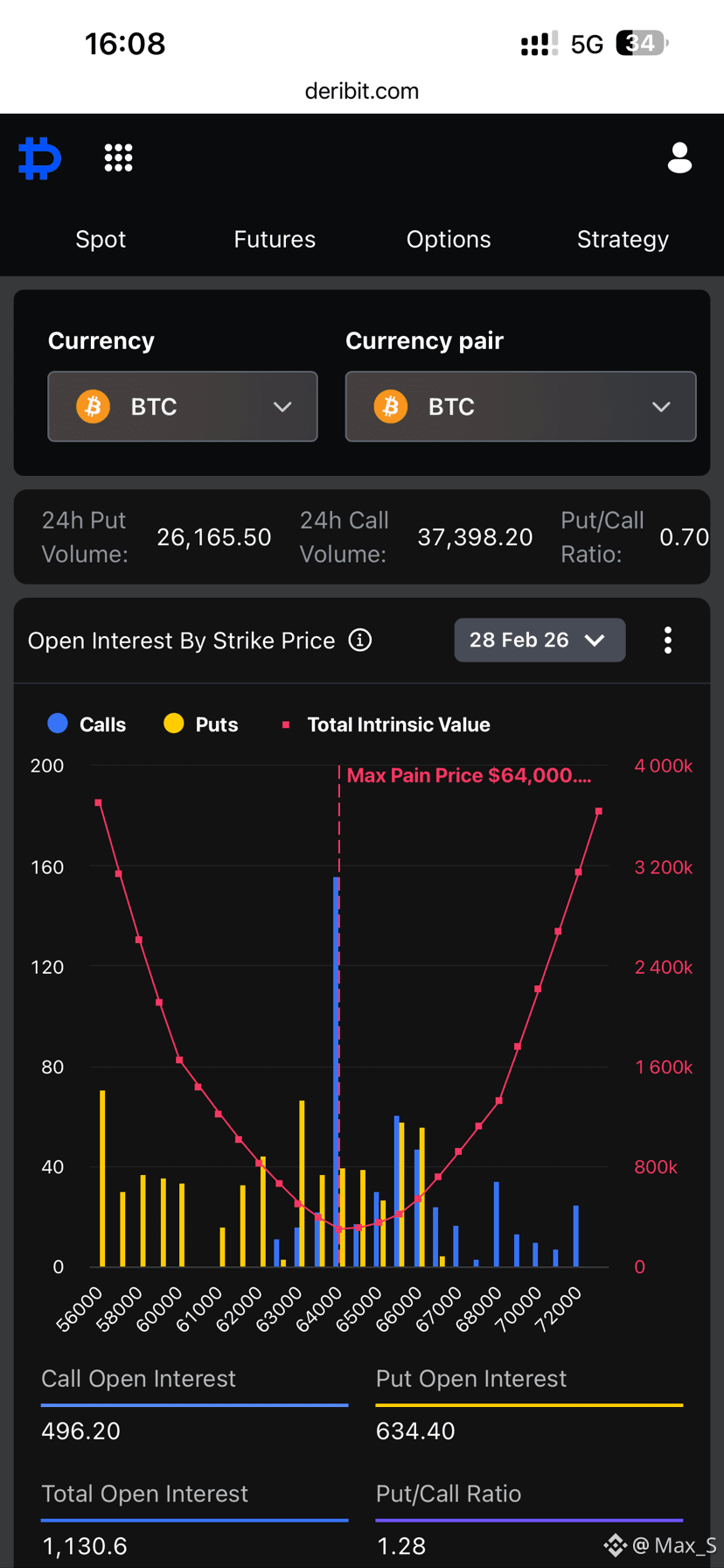Click the Call Open Interest label
The width and height of the screenshot is (724, 1568).
click(x=138, y=1379)
